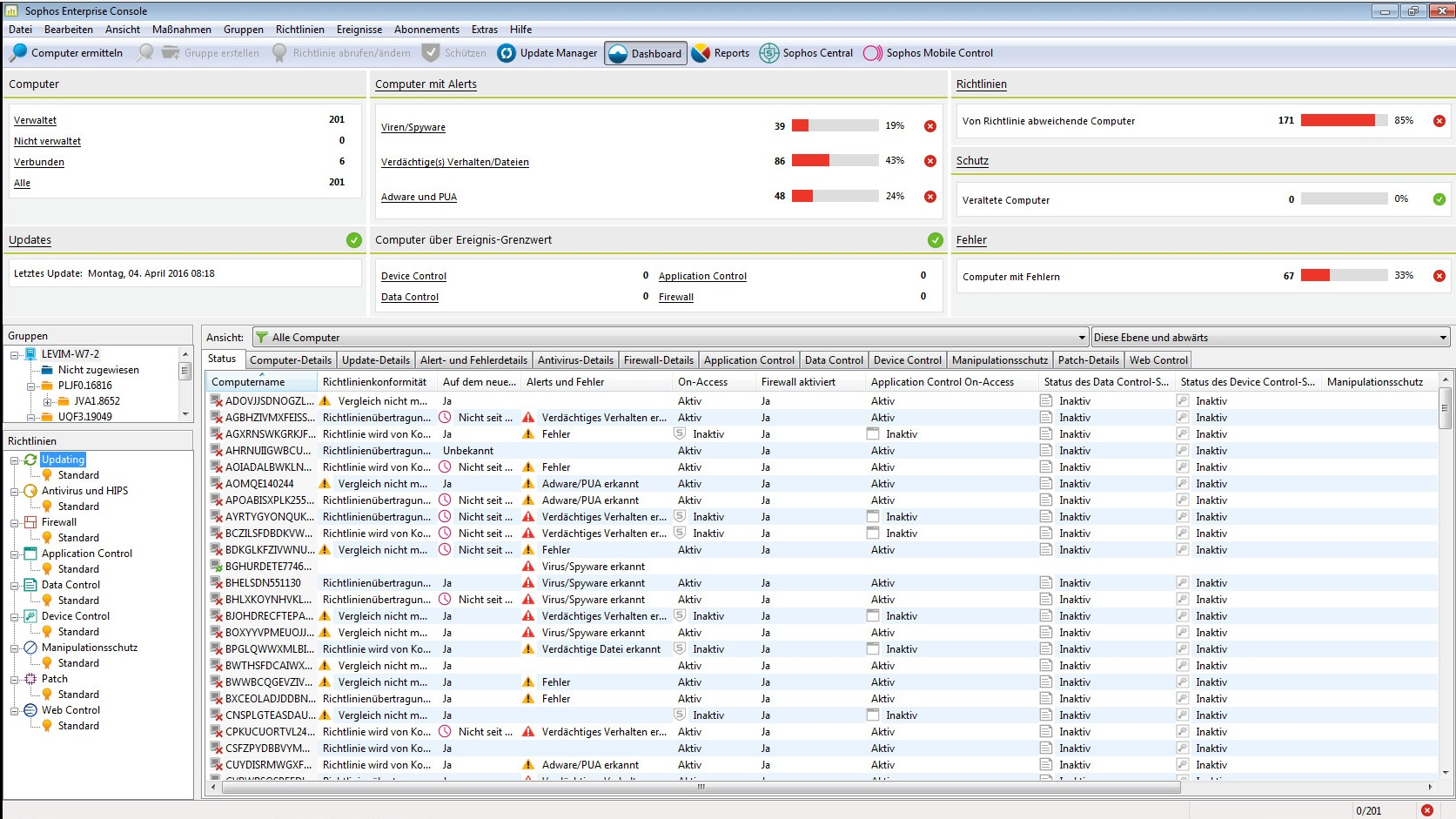Click red status icon in the status bar
Screen dimensions: 1456x819
(x=1427, y=810)
